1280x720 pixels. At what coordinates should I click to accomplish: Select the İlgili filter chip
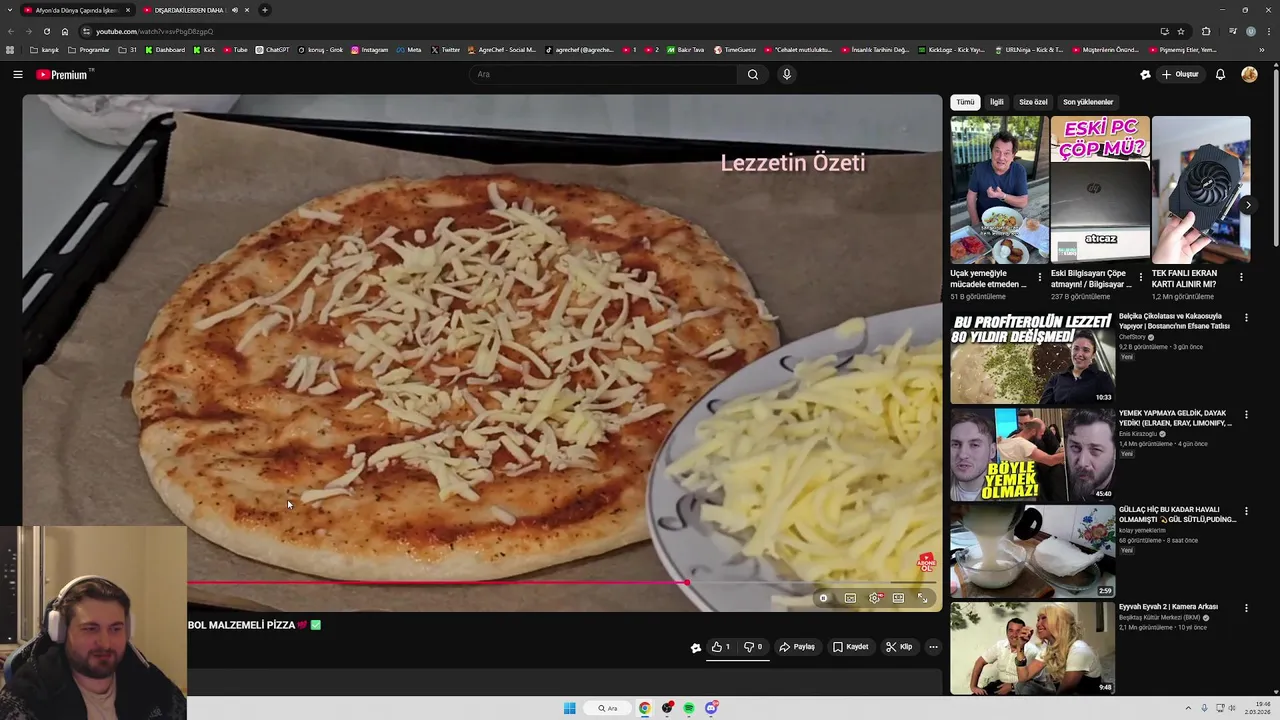point(997,102)
